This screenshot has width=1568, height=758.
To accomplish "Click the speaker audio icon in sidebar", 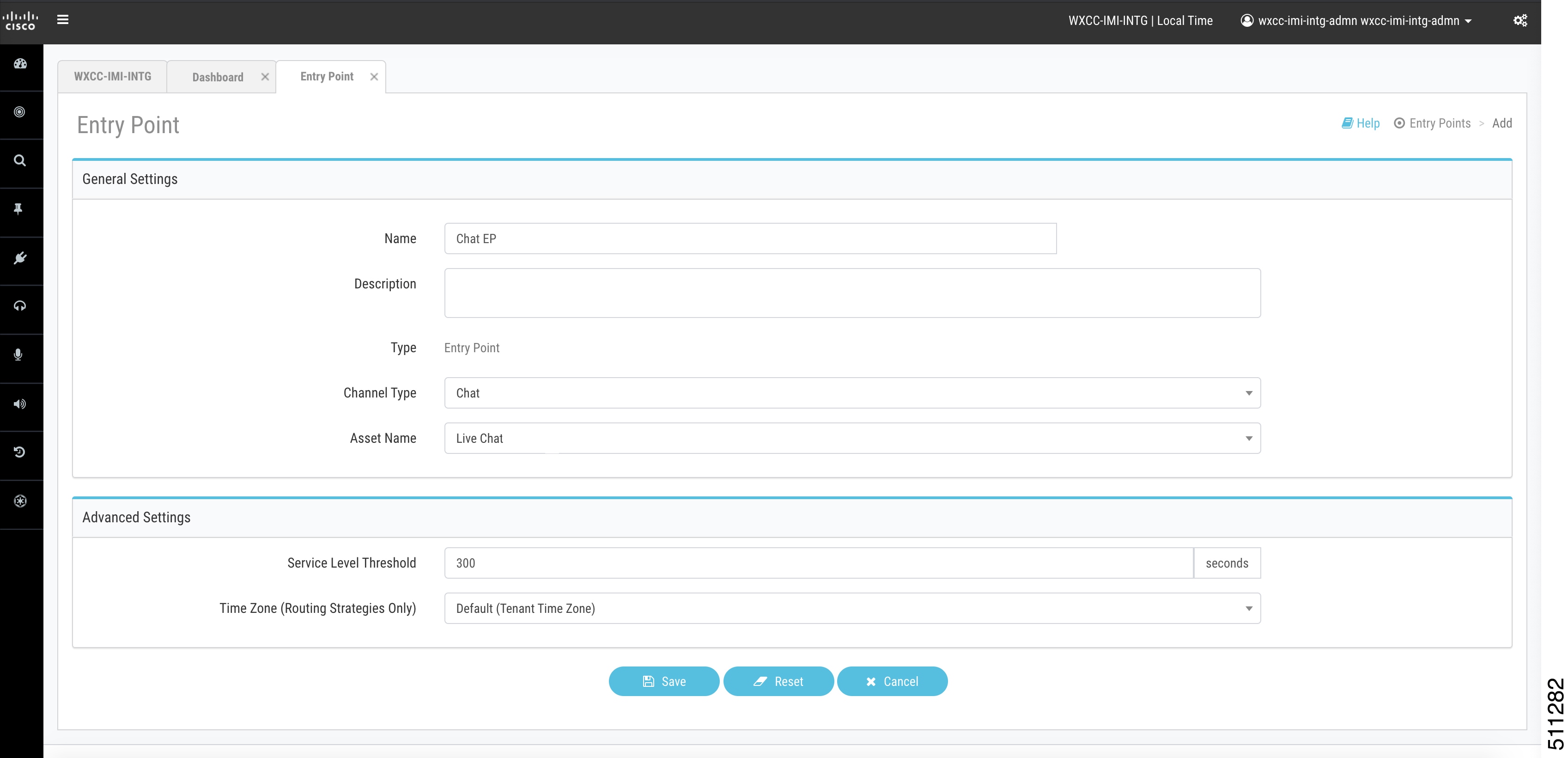I will [21, 403].
